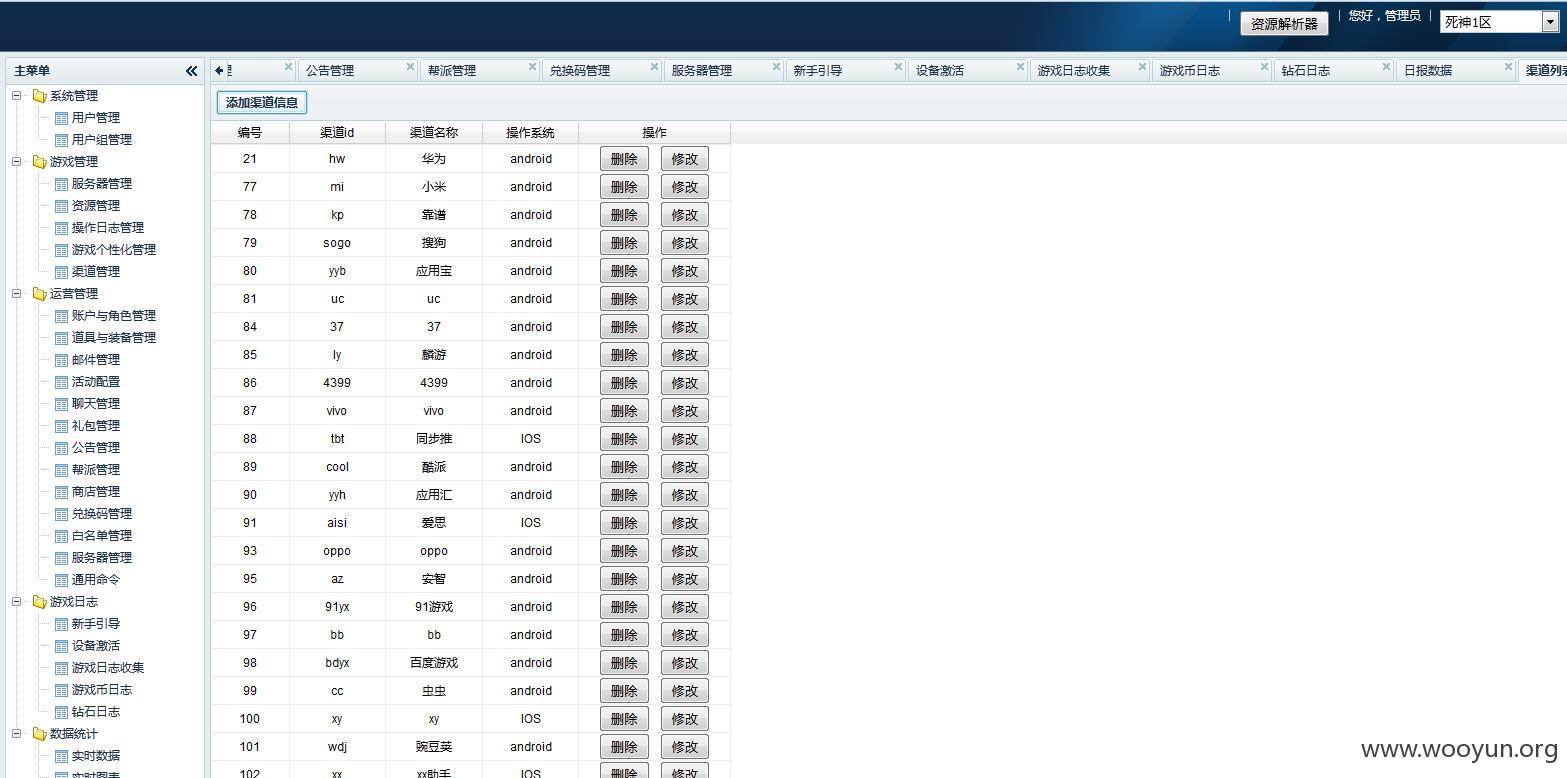Select the 虫虫 channel name cell
The height and width of the screenshot is (778, 1567).
click(x=434, y=691)
